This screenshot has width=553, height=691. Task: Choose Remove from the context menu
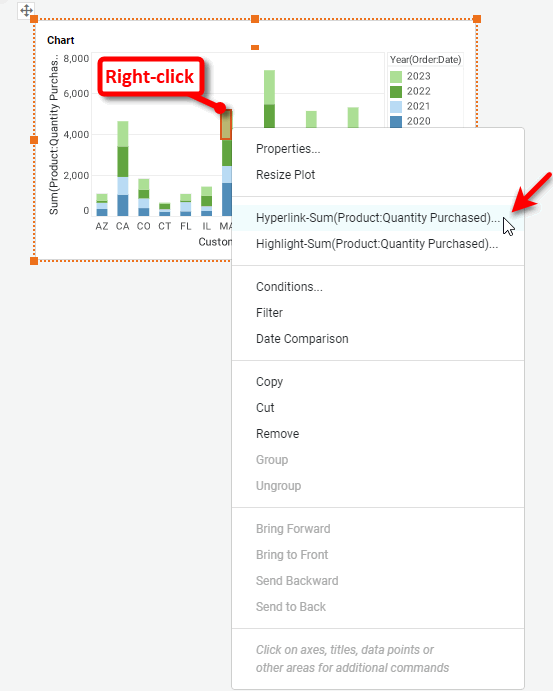click(277, 434)
